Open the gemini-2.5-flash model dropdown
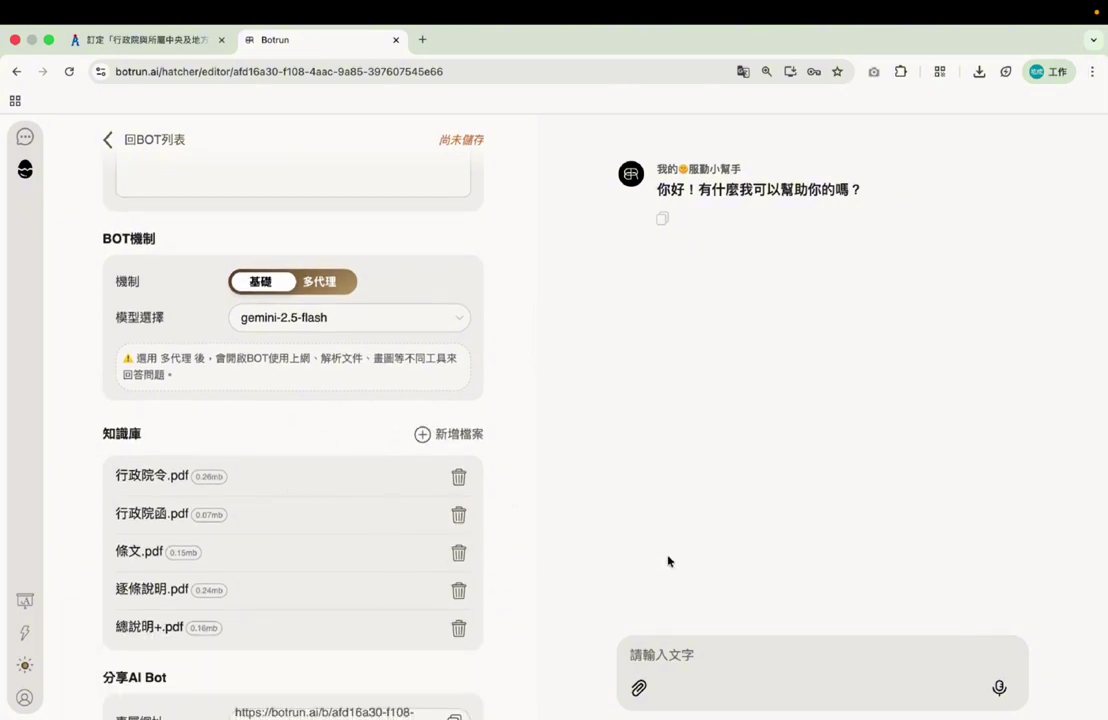The width and height of the screenshot is (1108, 720). click(350, 318)
